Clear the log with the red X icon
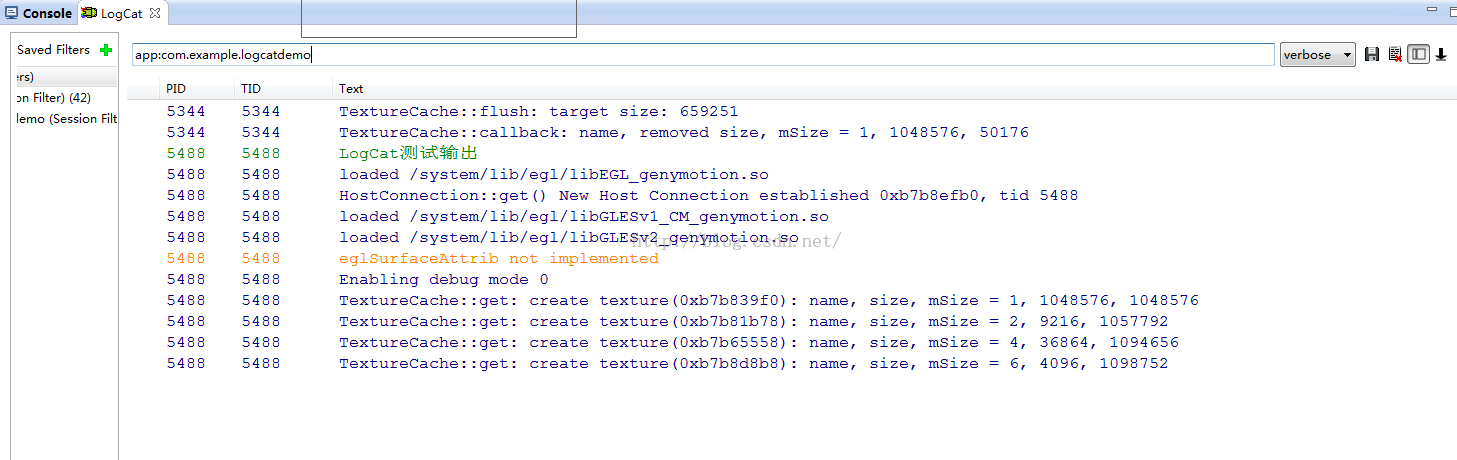Image resolution: width=1457 pixels, height=460 pixels. point(1395,55)
